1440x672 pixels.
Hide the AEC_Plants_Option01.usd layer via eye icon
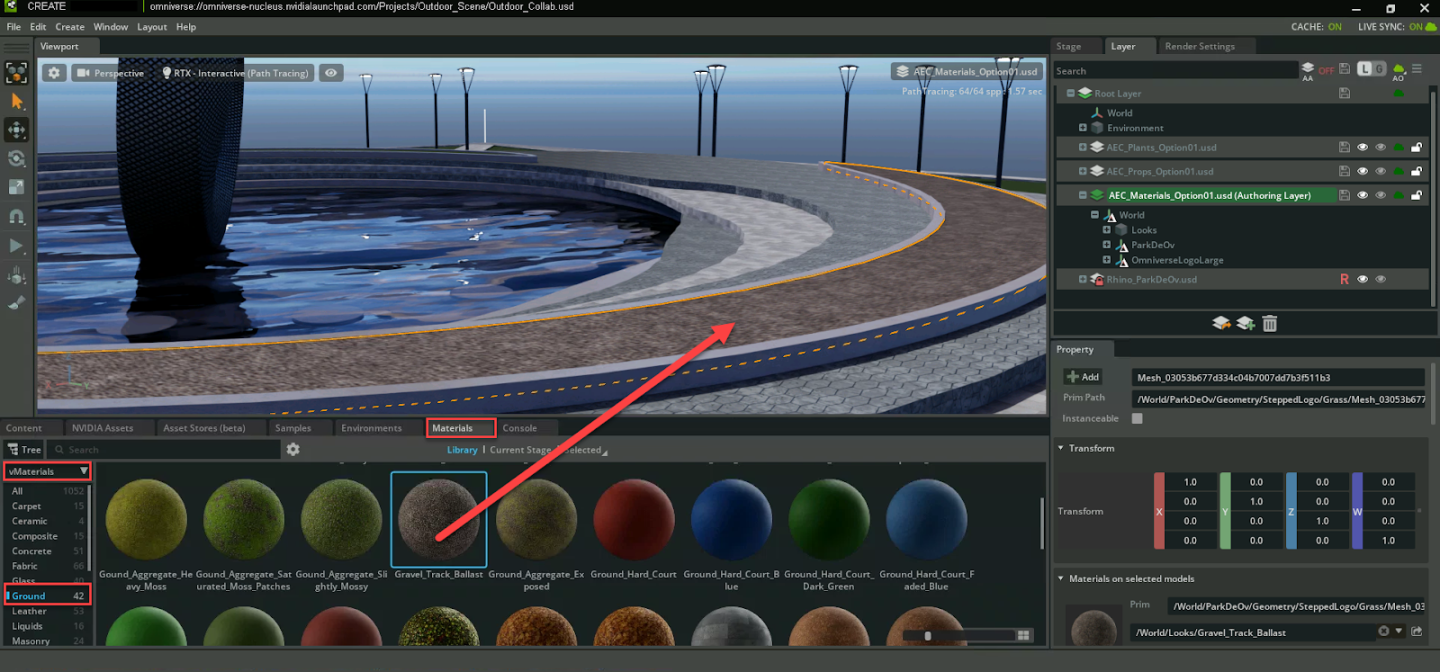click(x=1362, y=147)
